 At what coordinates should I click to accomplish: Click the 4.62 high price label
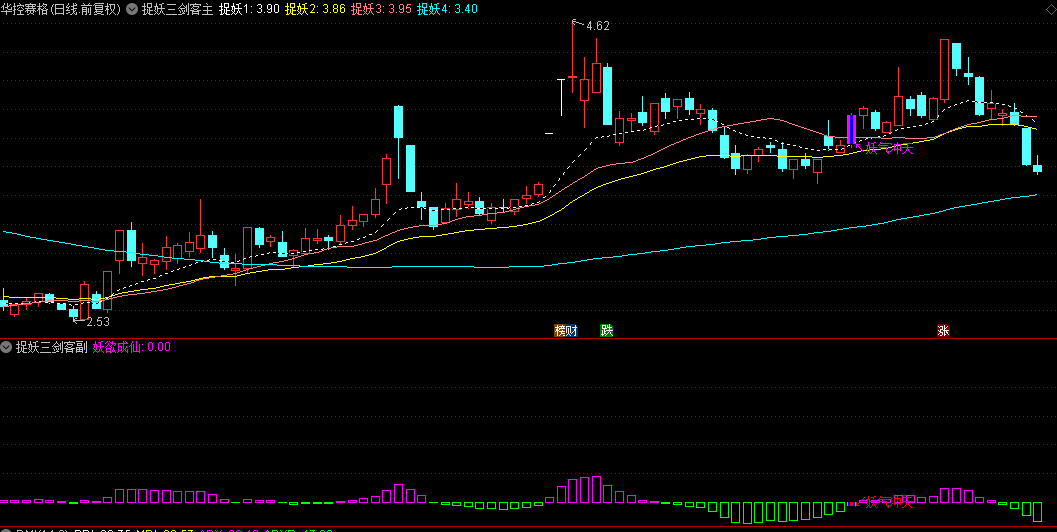(x=598, y=26)
